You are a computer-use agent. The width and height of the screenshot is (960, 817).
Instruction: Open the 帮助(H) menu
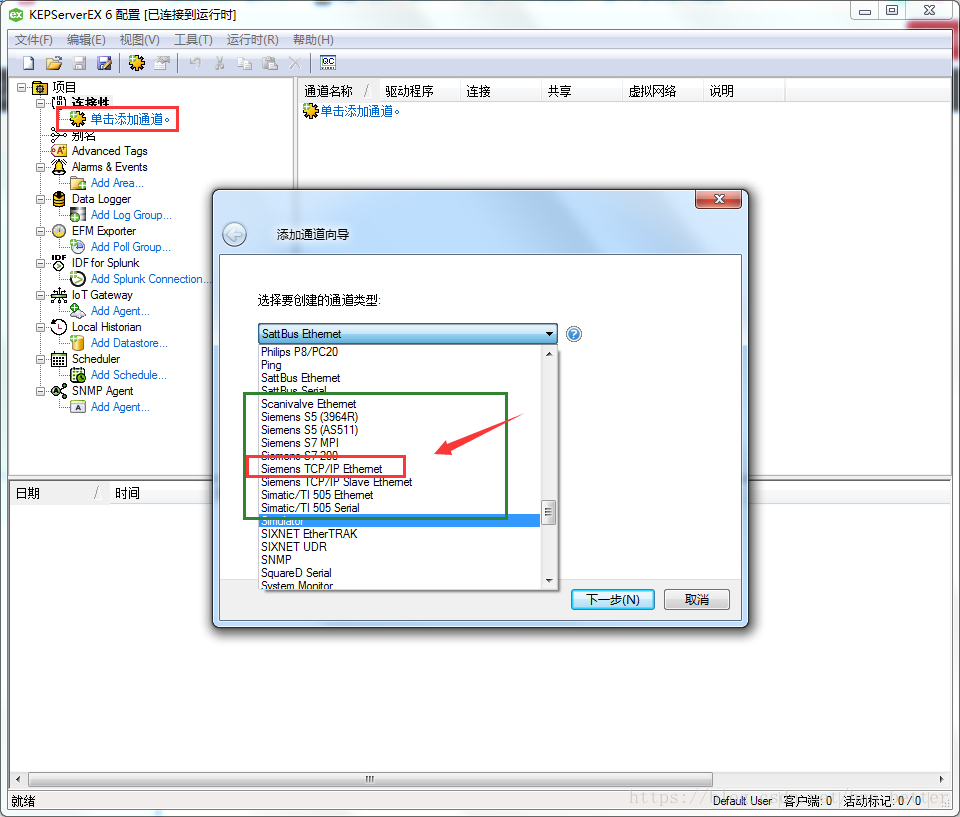tap(313, 40)
